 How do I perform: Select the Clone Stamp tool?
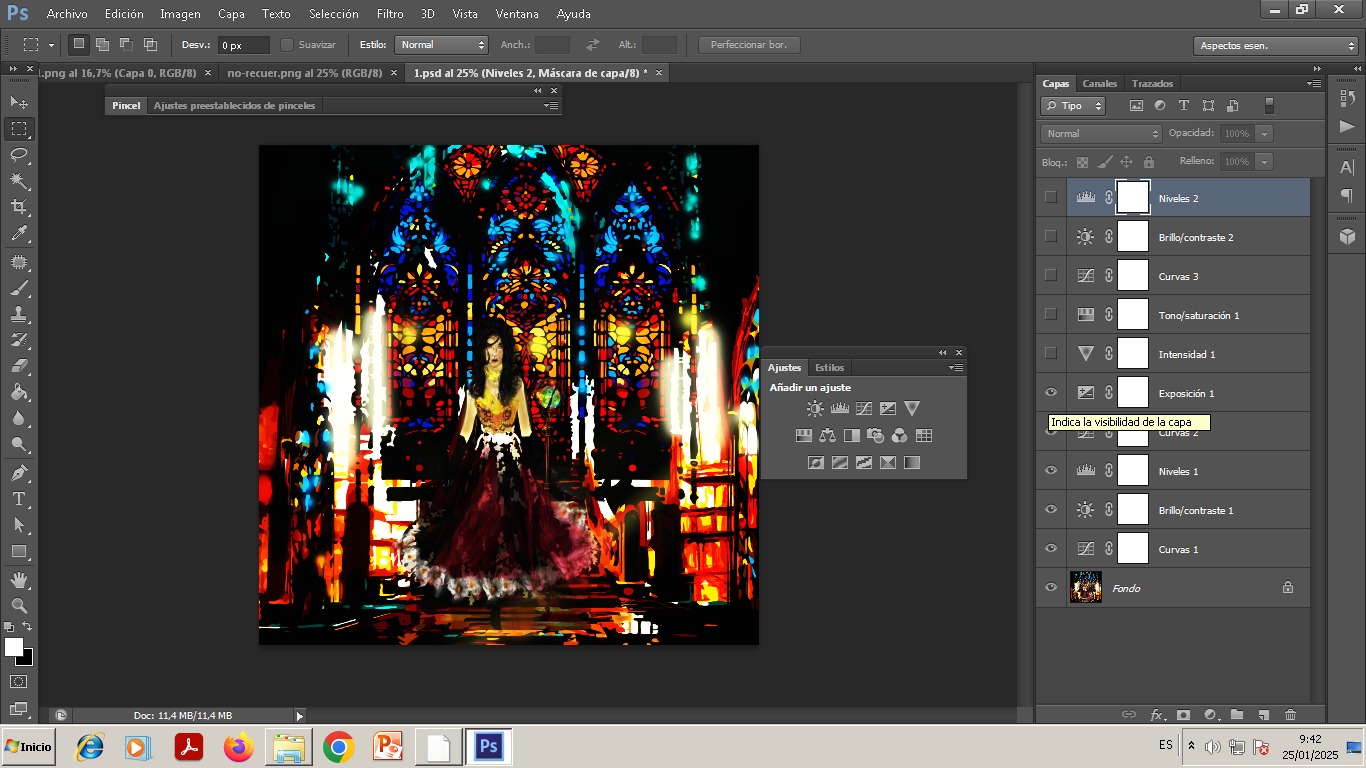coord(19,314)
